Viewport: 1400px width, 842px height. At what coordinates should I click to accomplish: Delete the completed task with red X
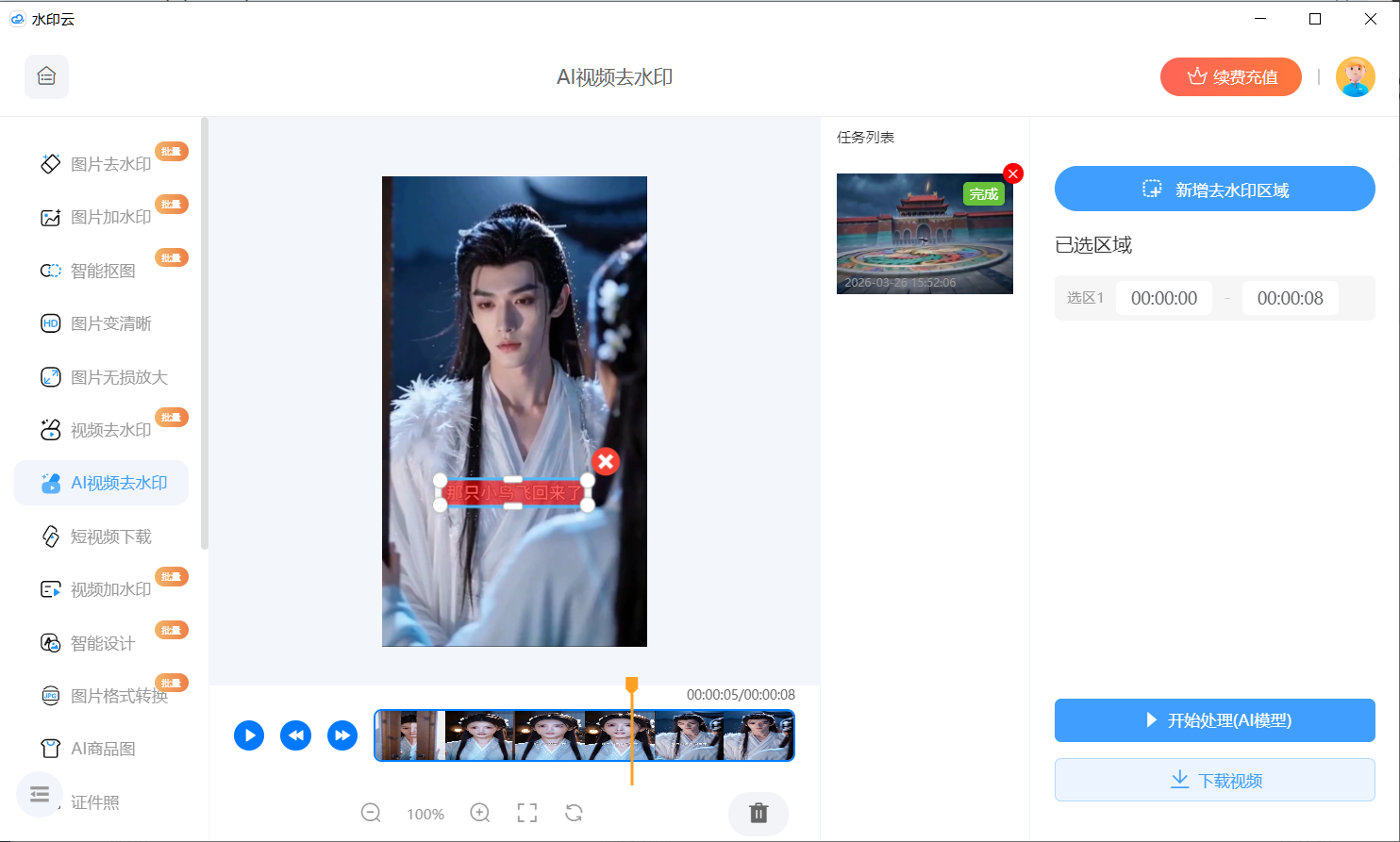(x=1013, y=173)
